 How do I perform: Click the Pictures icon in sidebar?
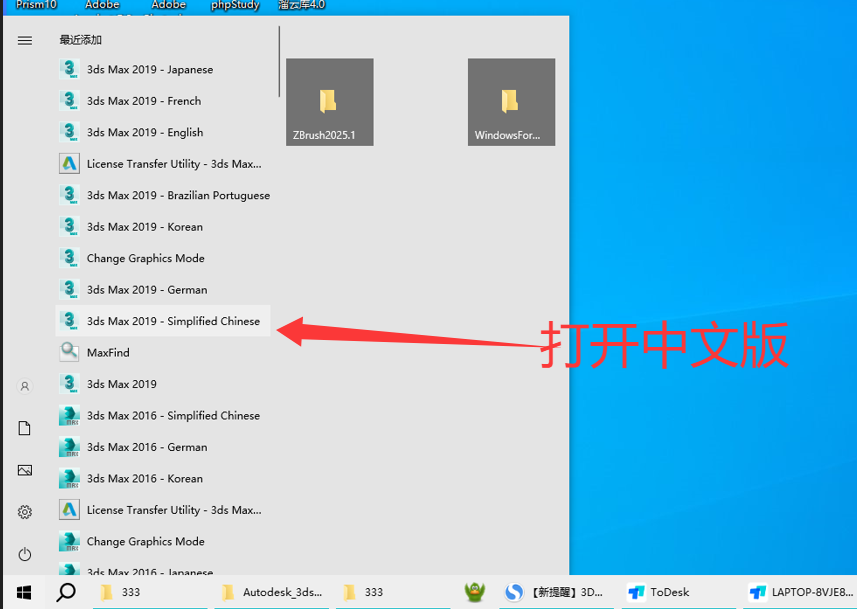coord(25,470)
